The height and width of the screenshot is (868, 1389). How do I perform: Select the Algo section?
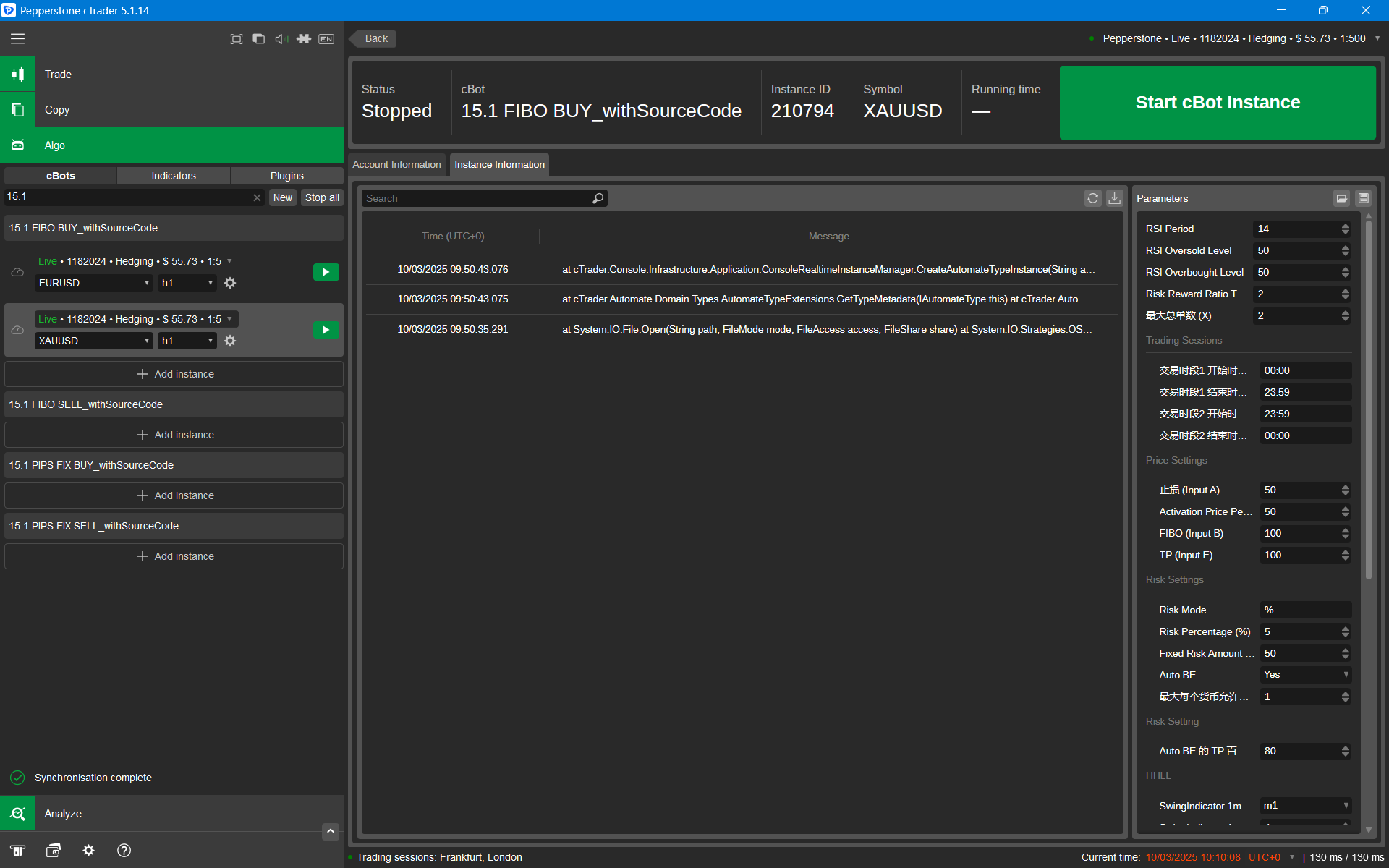[x=171, y=145]
